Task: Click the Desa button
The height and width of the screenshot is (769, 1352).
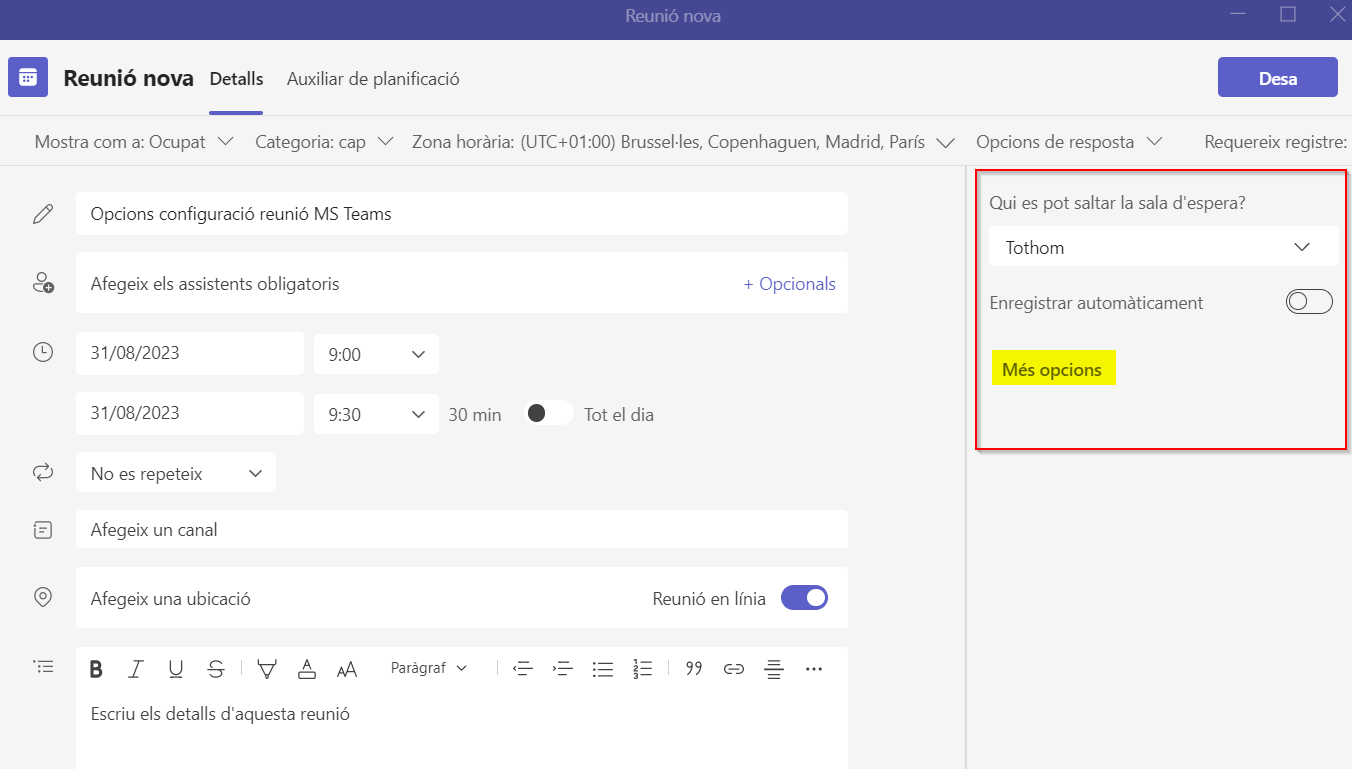Action: coord(1277,78)
